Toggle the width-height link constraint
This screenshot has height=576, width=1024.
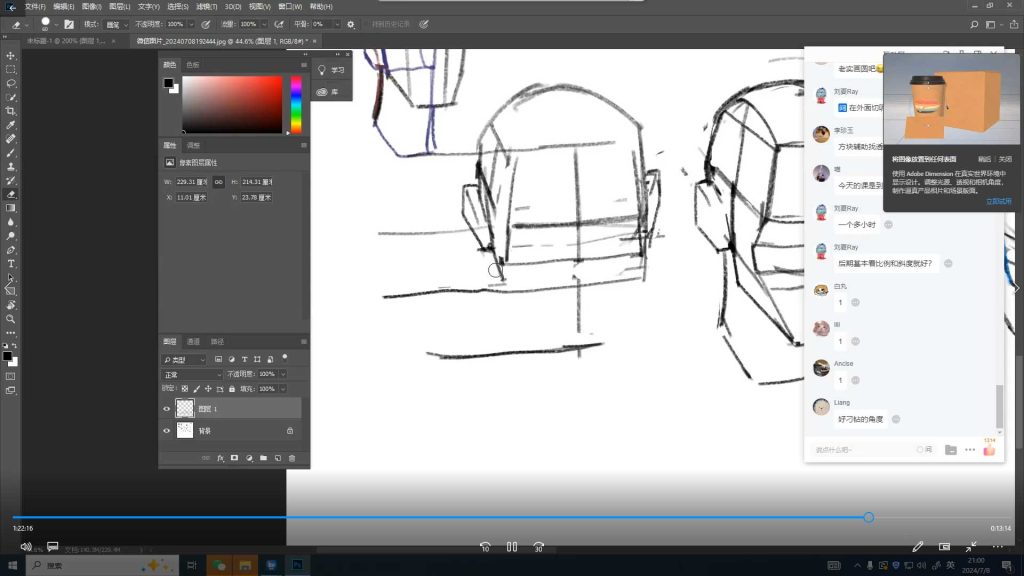(x=218, y=182)
